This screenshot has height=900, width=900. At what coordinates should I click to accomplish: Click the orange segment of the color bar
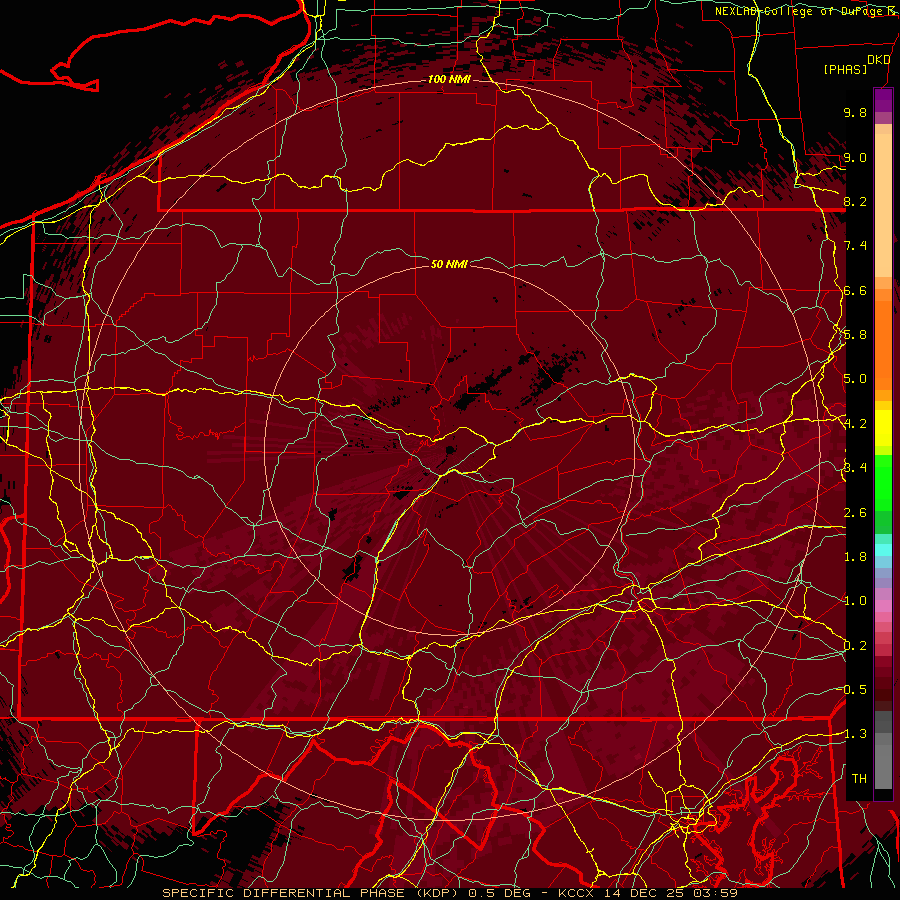pos(883,344)
